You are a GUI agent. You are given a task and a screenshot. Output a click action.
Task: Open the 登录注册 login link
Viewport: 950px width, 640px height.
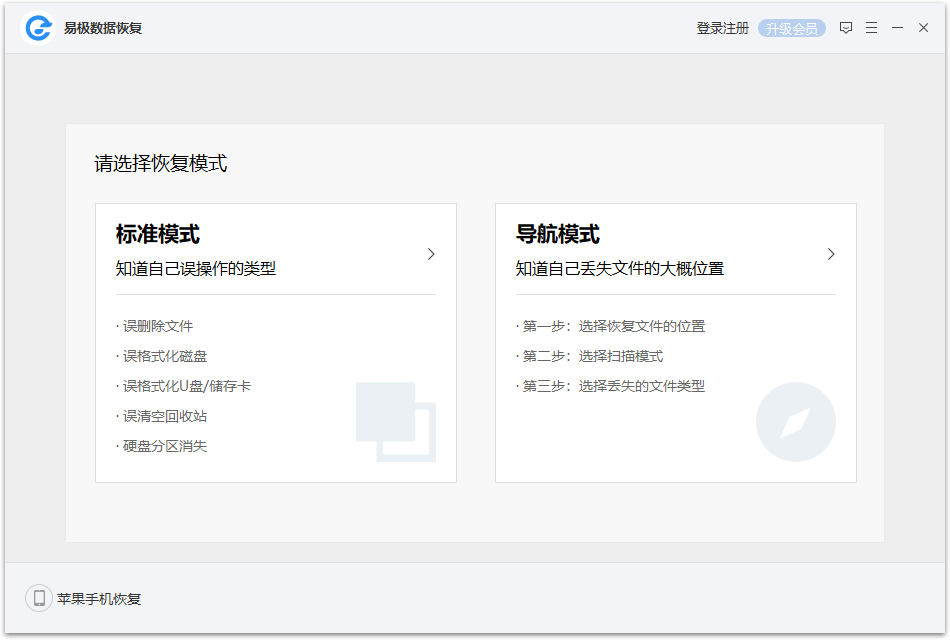point(723,27)
